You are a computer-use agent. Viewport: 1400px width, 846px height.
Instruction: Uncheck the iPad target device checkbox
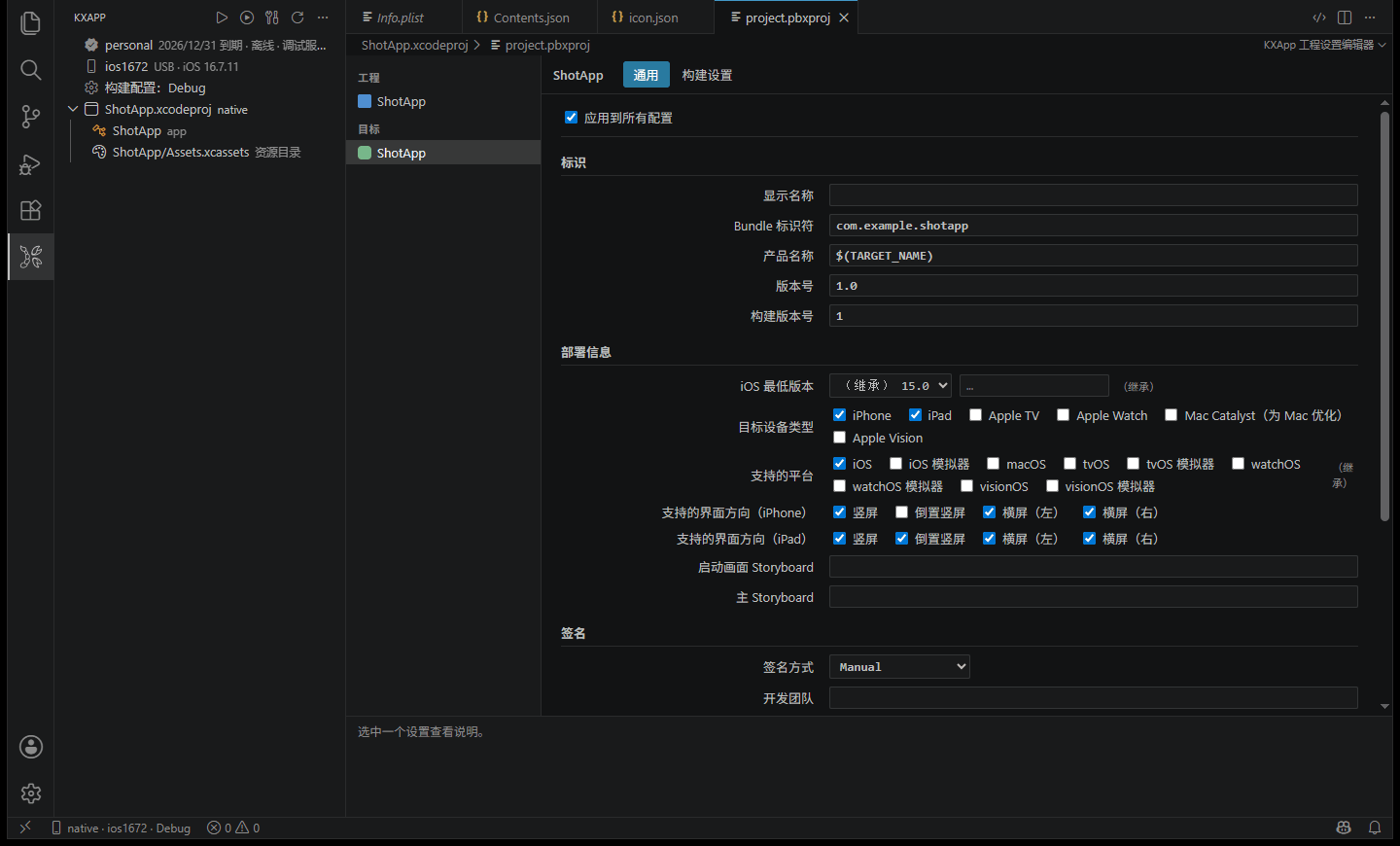pos(915,415)
